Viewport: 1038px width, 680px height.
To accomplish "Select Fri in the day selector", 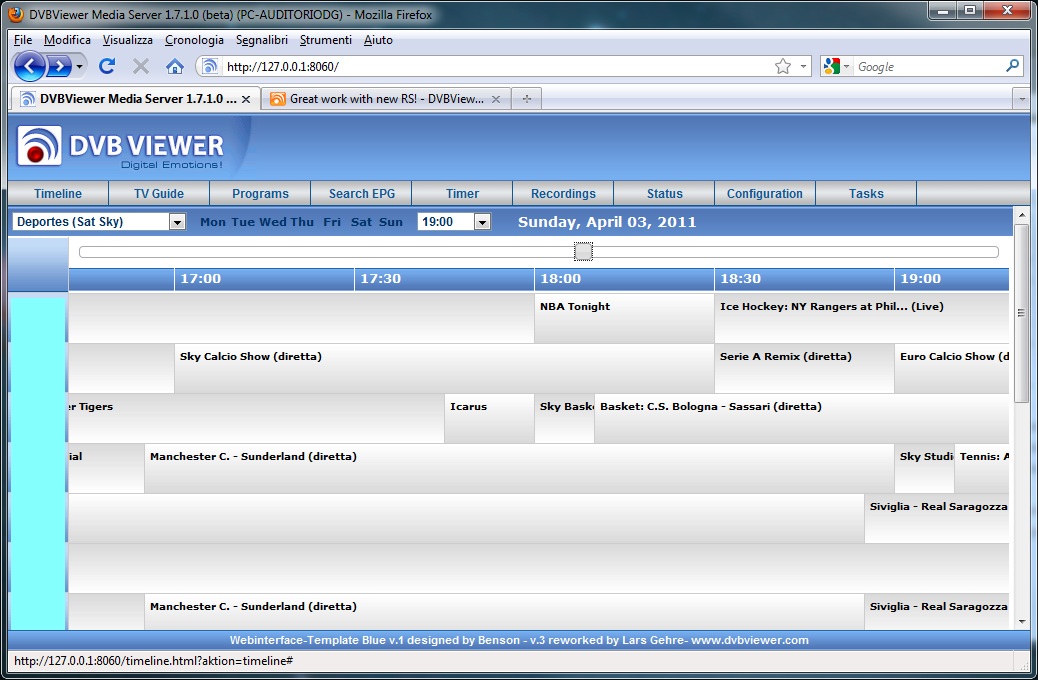I will (x=332, y=222).
